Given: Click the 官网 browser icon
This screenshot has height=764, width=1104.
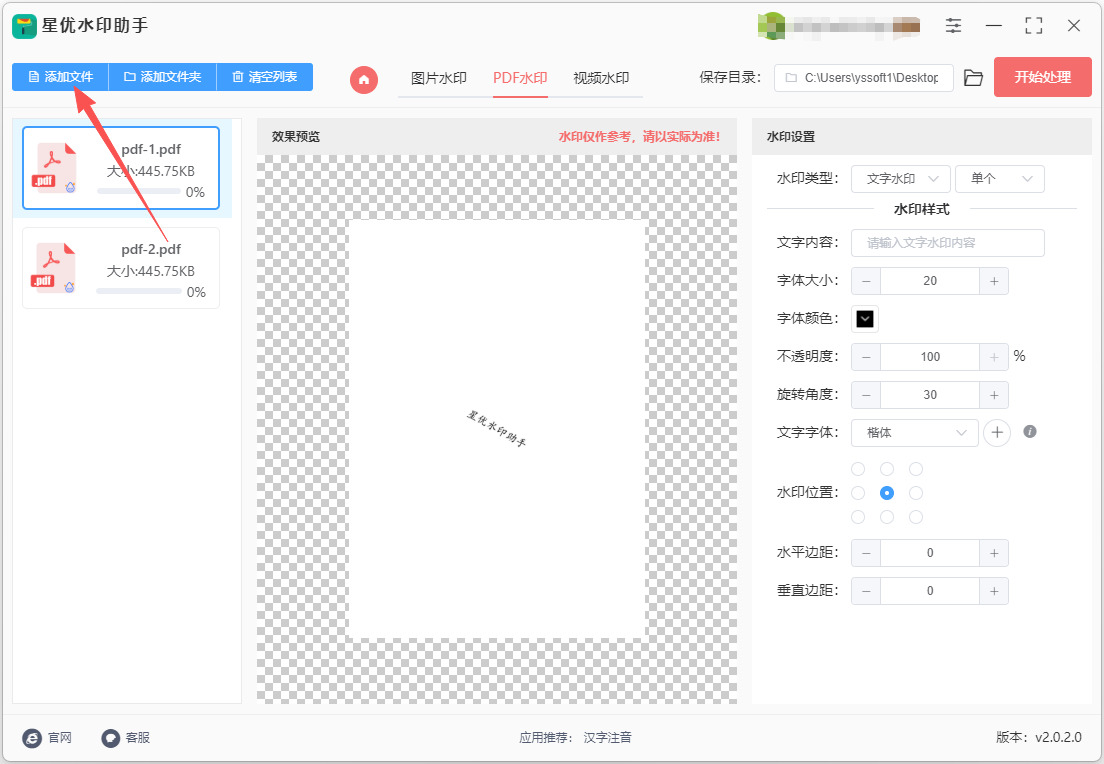Looking at the screenshot, I should [x=32, y=738].
